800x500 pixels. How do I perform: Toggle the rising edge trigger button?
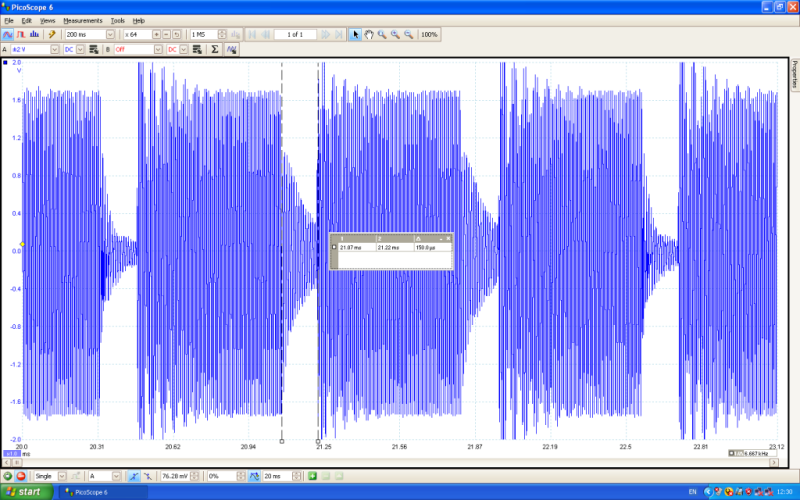pyautogui.click(x=133, y=476)
